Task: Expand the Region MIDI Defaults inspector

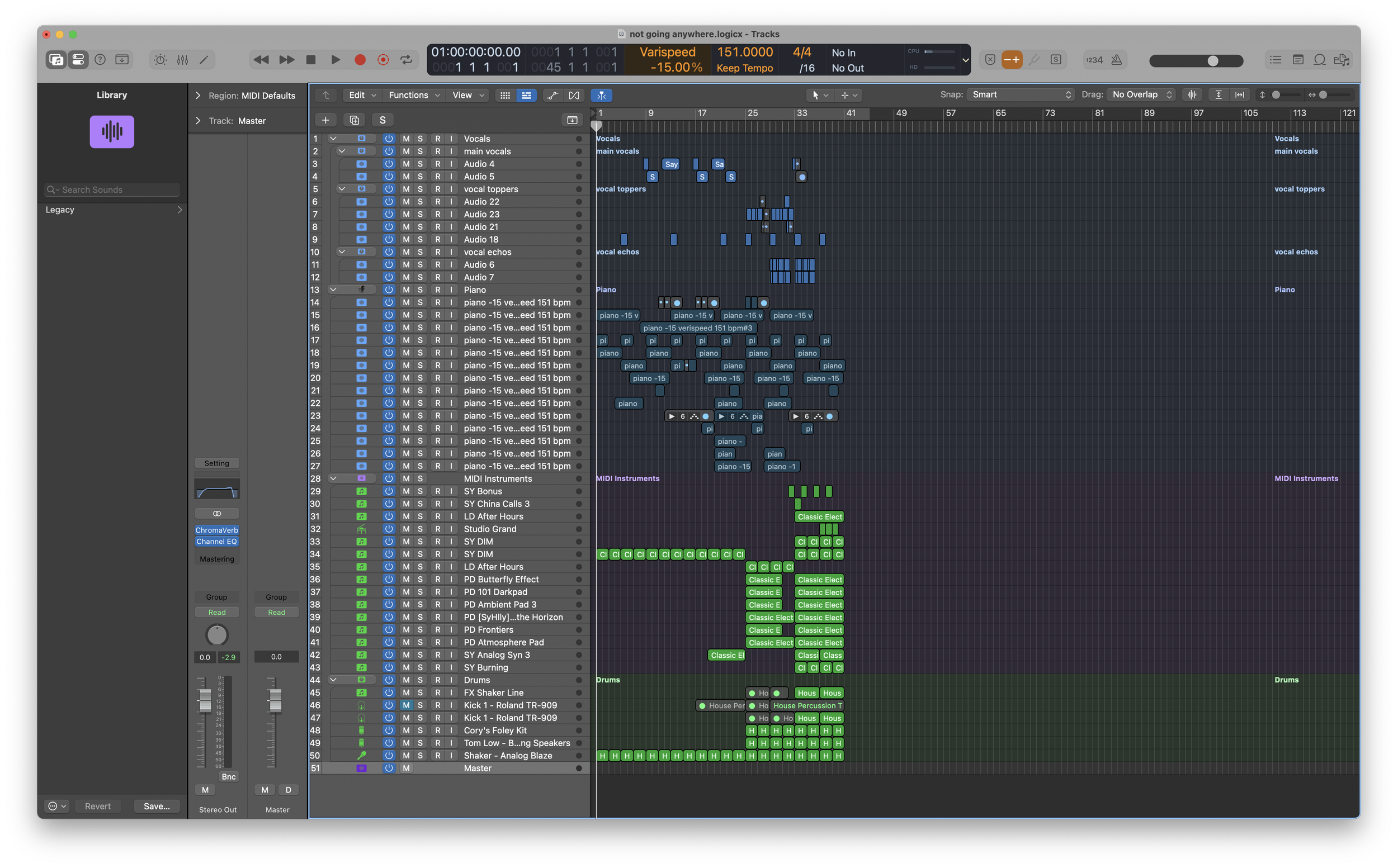Action: tap(198, 96)
